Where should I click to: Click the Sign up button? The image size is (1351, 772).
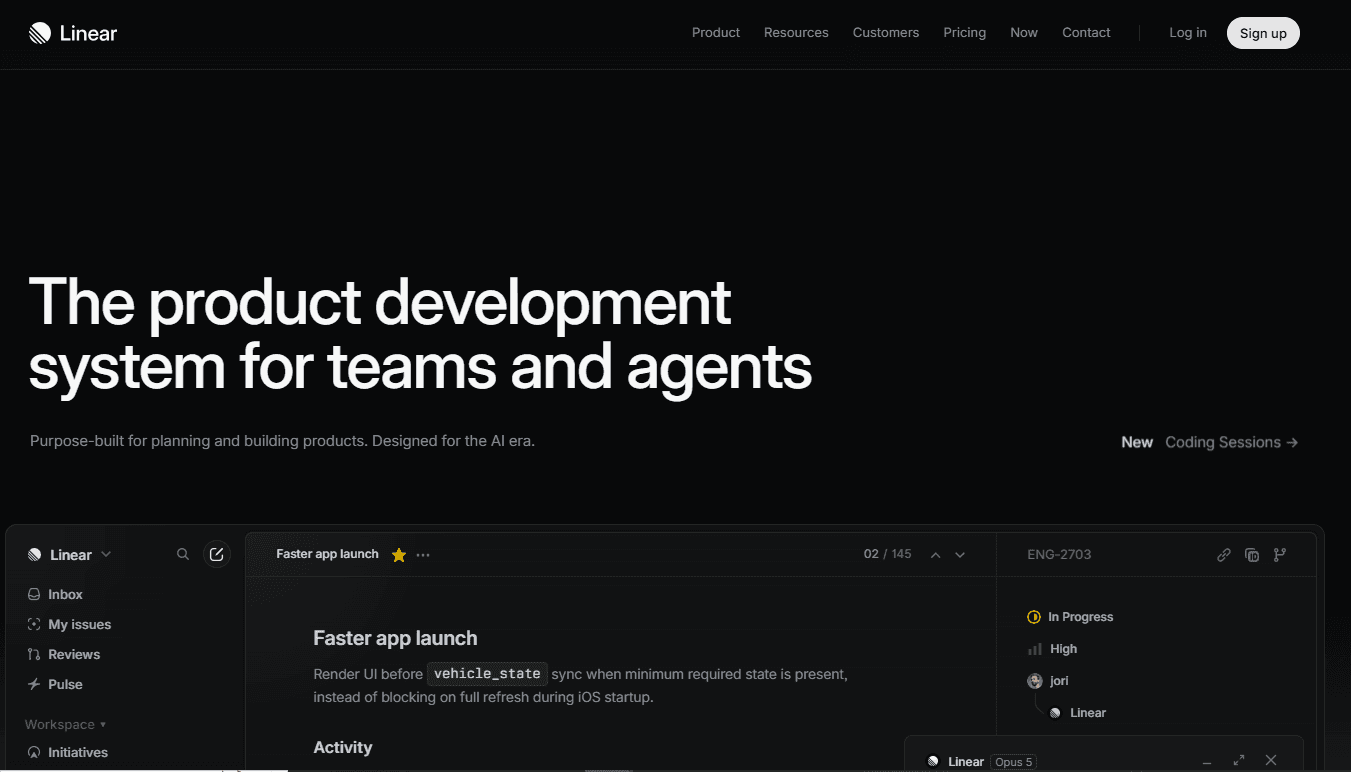[1263, 33]
